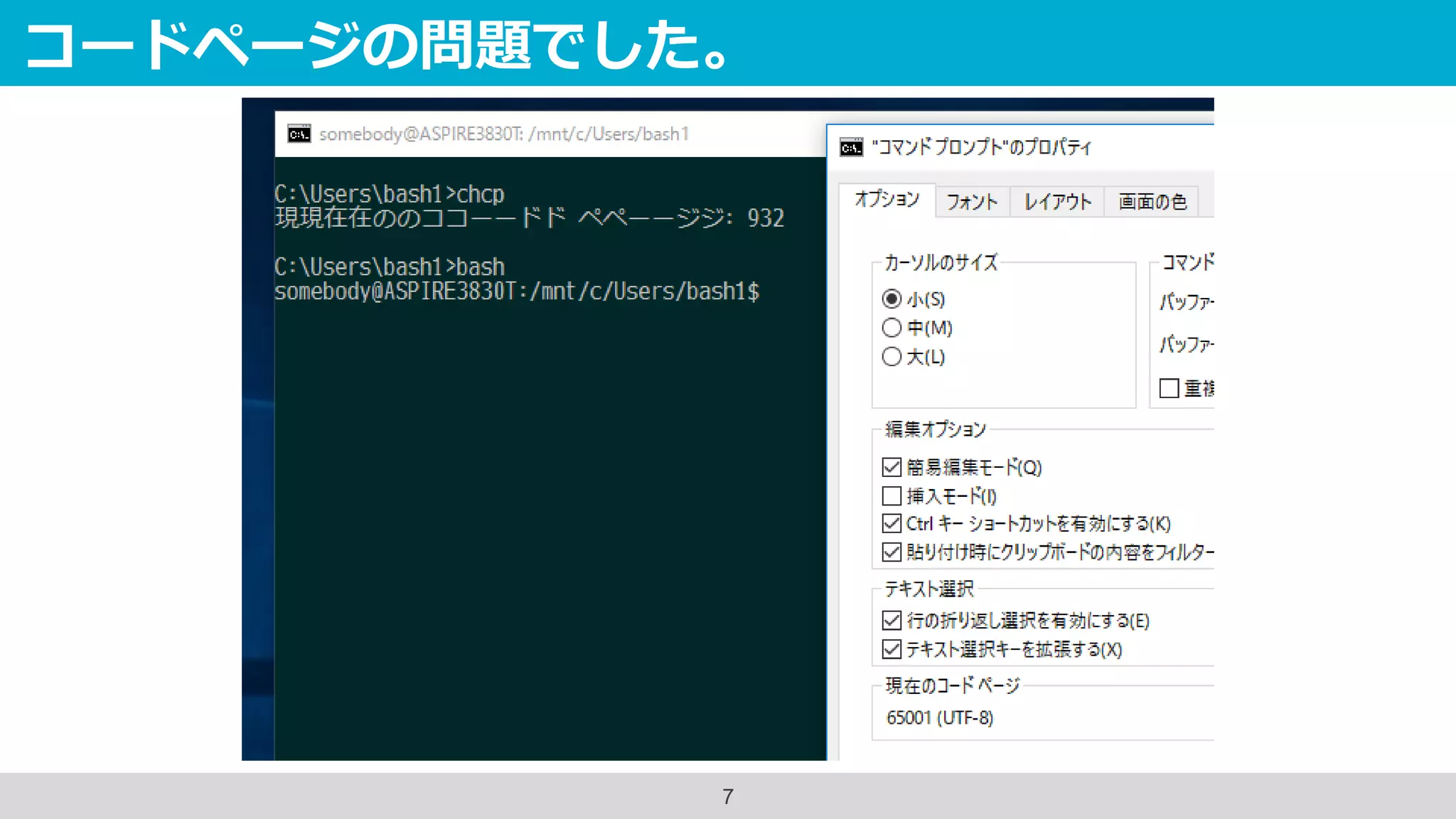Viewport: 1456px width, 819px height.
Task: Click the chcp command line in console
Action: [x=390, y=193]
